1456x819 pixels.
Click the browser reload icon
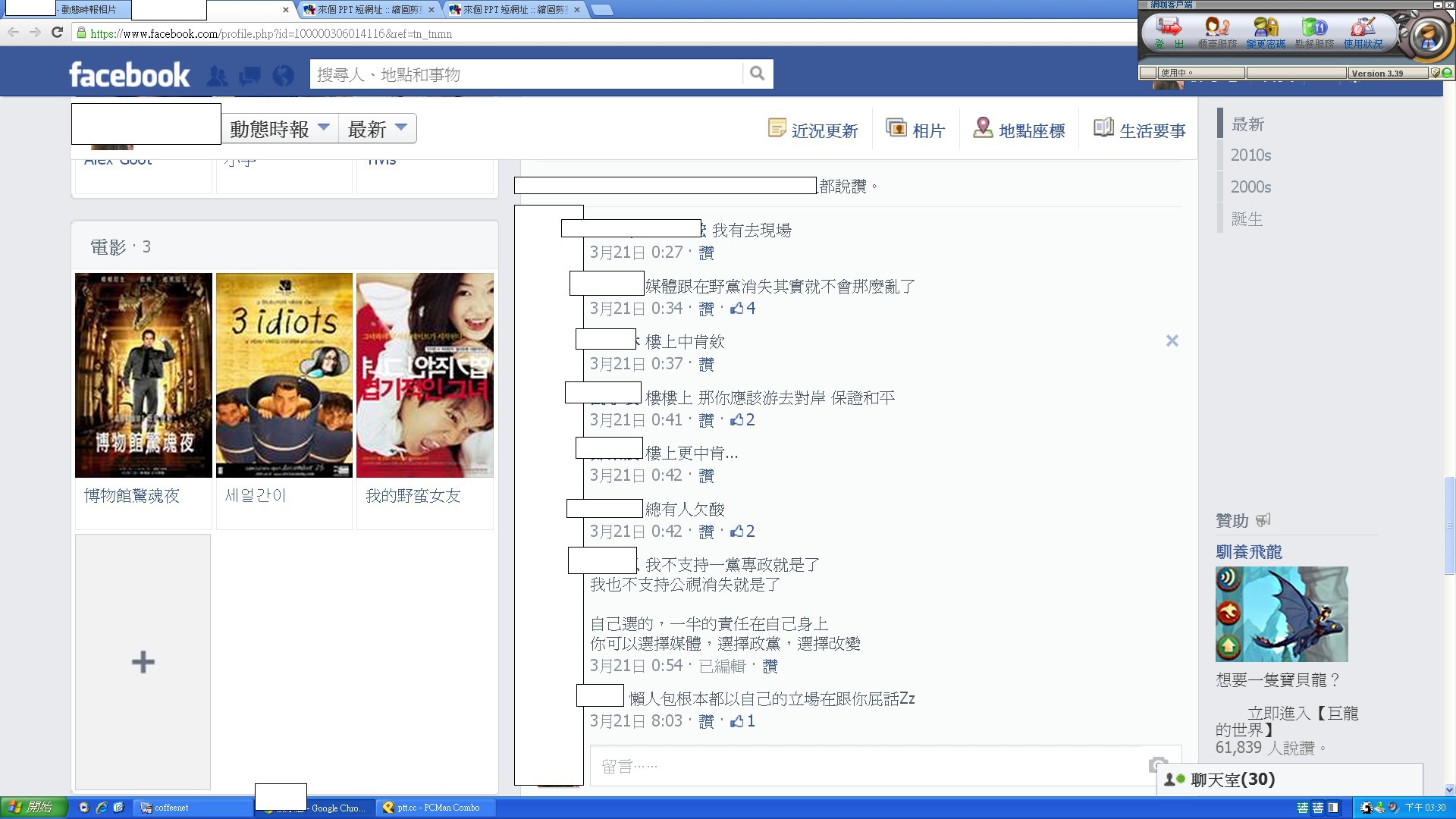point(57,33)
